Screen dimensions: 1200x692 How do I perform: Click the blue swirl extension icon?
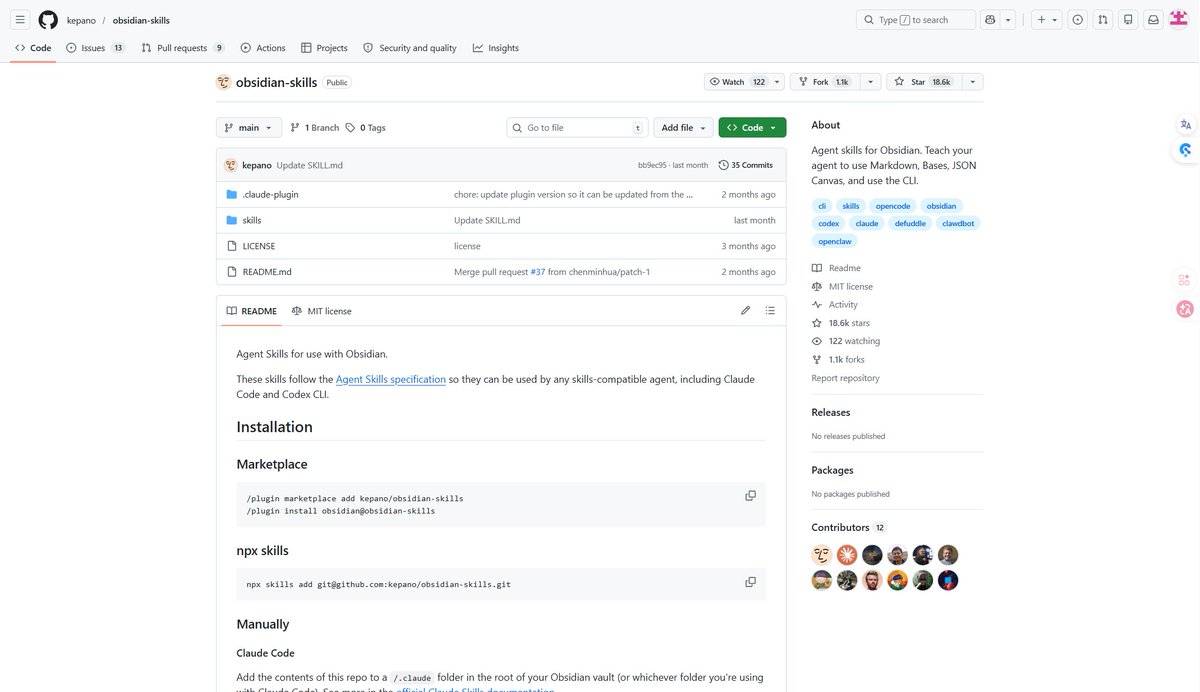click(1185, 150)
